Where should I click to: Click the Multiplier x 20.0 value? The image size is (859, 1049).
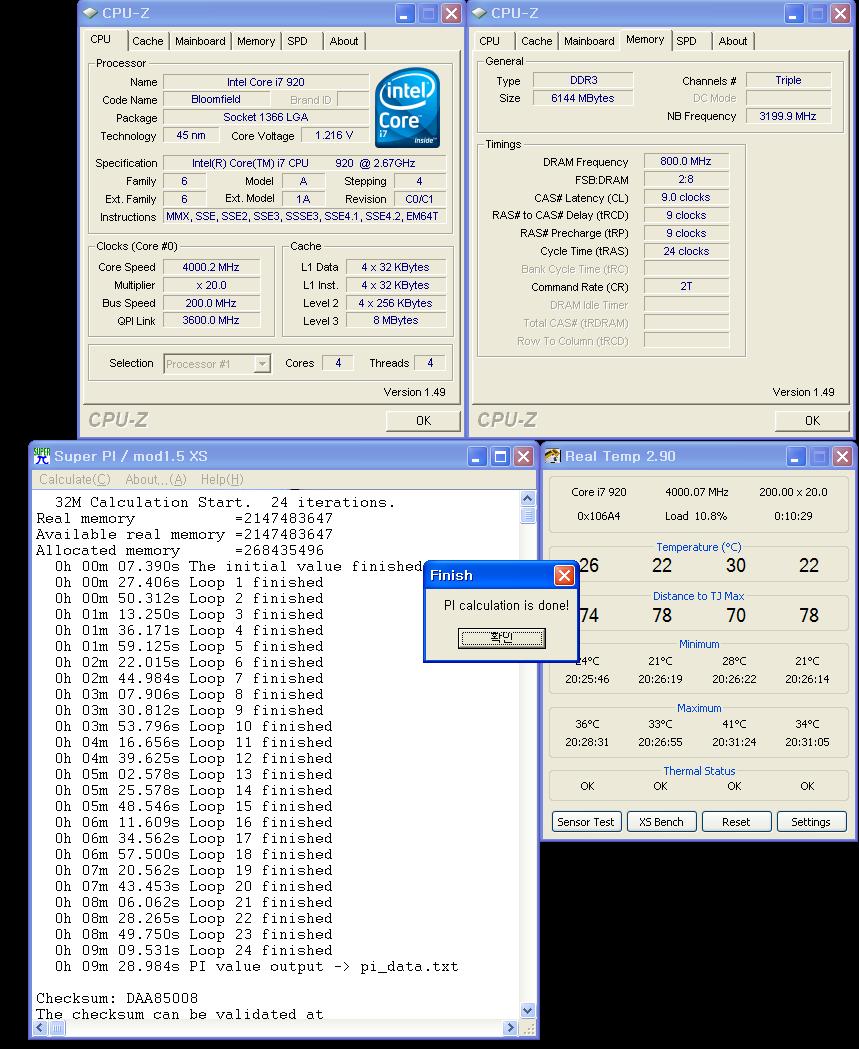point(211,285)
